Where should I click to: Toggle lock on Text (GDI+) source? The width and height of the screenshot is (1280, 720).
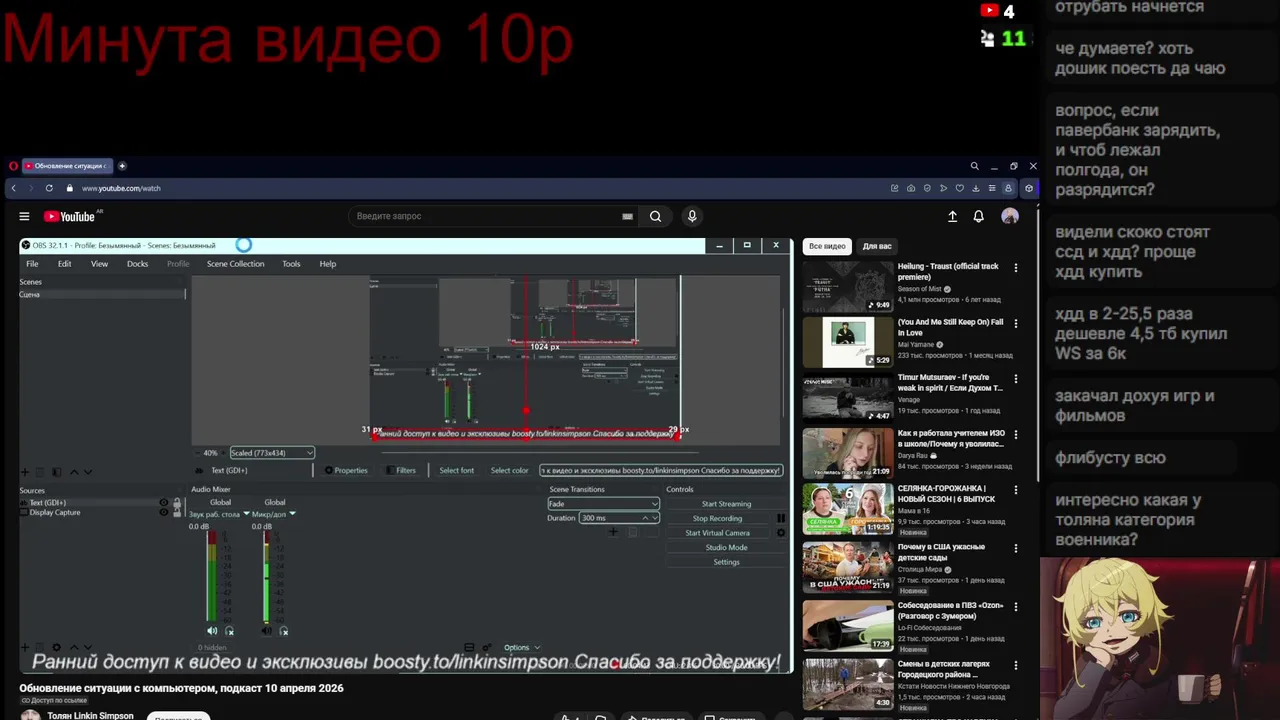[177, 503]
